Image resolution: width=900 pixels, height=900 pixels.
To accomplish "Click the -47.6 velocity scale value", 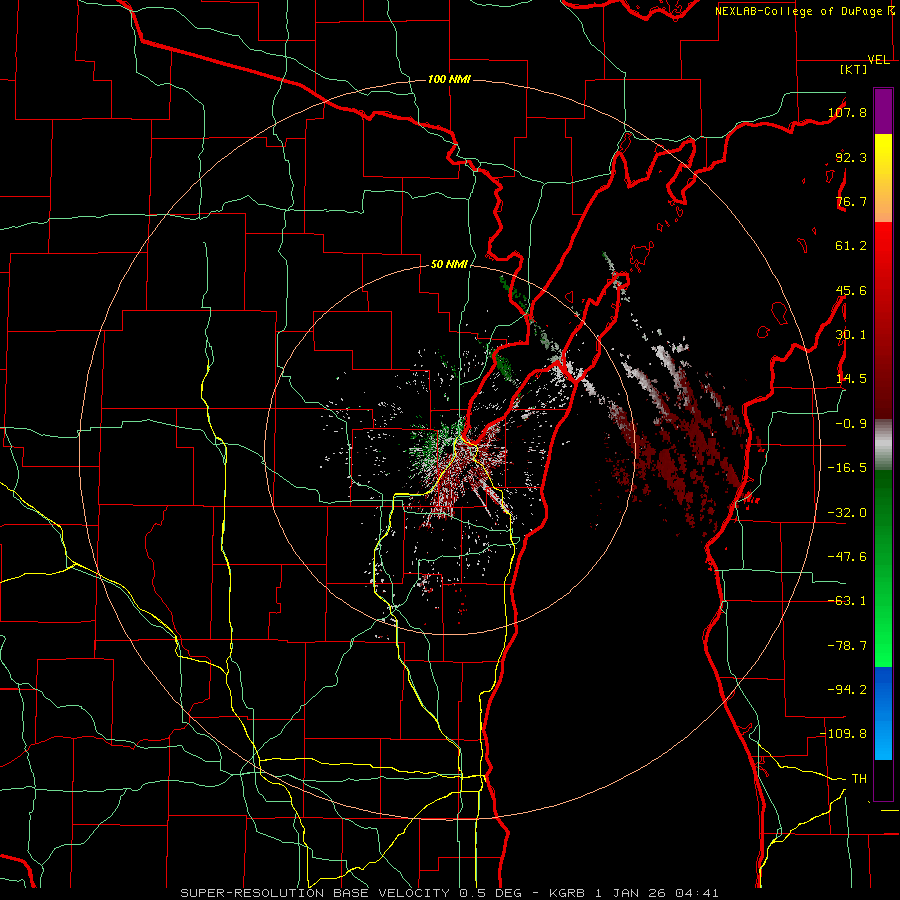I will 847,557.
